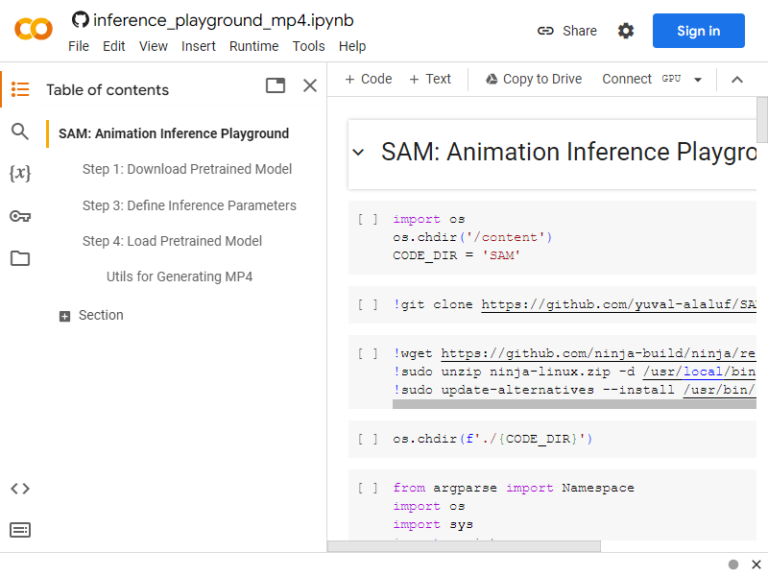Open the Insert menu
Viewport: 768px width, 576px height.
tap(198, 46)
